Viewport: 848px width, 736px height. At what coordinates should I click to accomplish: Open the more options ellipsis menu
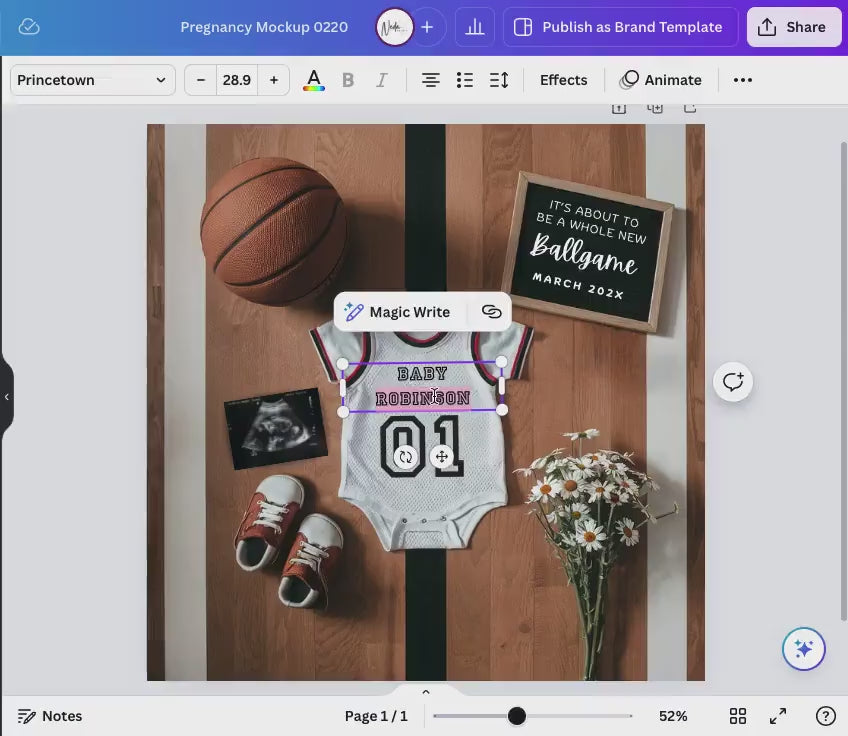[742, 80]
